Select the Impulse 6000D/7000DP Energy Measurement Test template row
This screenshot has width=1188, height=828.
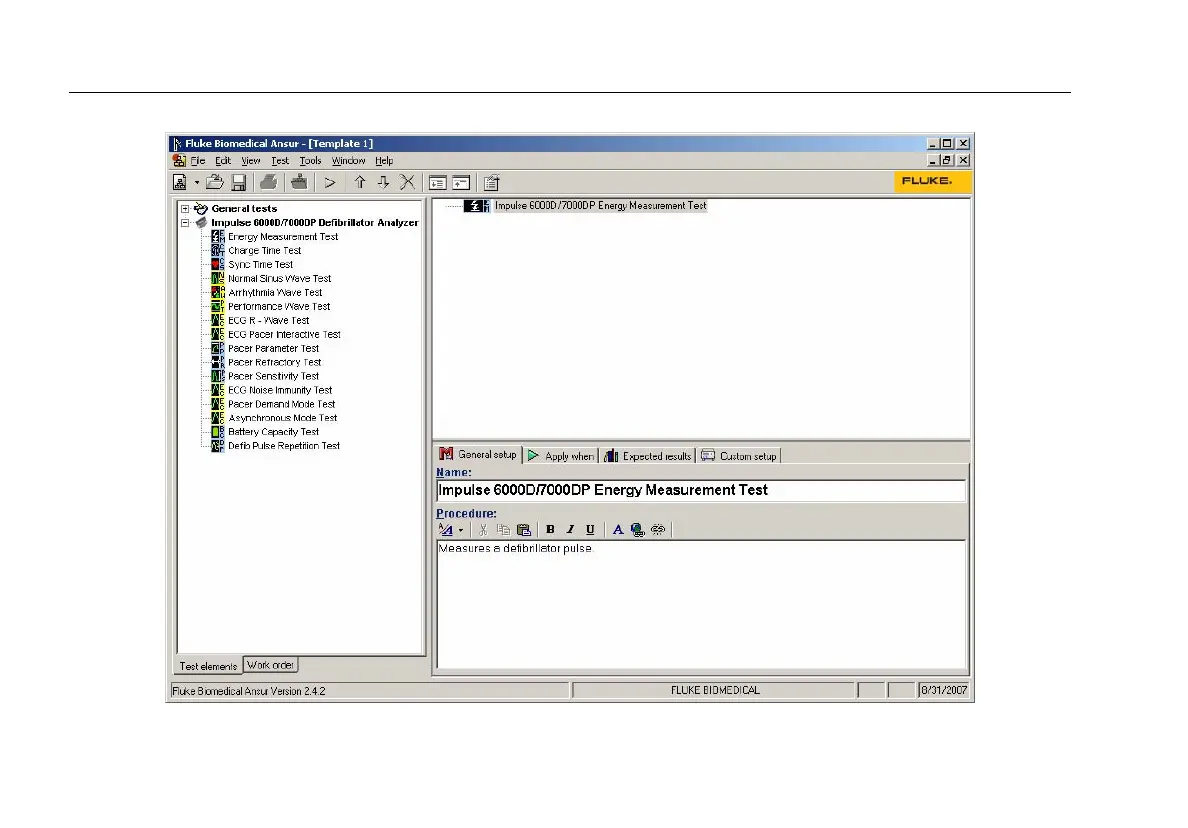pyautogui.click(x=600, y=205)
